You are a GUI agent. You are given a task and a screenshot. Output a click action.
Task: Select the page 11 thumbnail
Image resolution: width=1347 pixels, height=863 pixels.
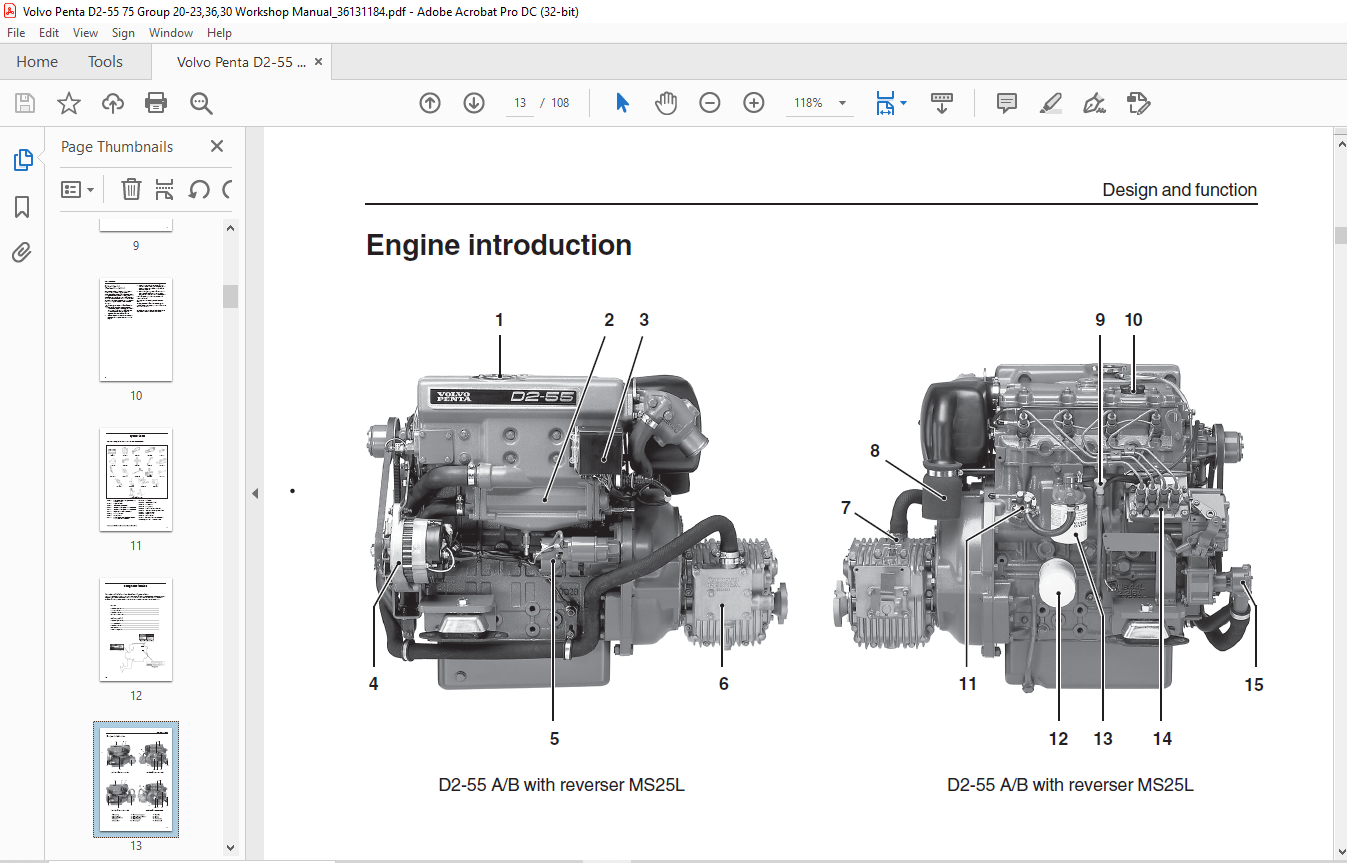tap(136, 480)
